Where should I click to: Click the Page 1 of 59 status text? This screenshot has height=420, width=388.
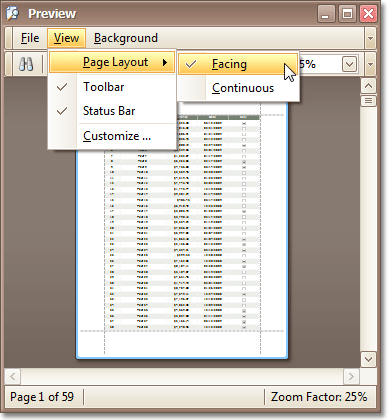click(42, 397)
